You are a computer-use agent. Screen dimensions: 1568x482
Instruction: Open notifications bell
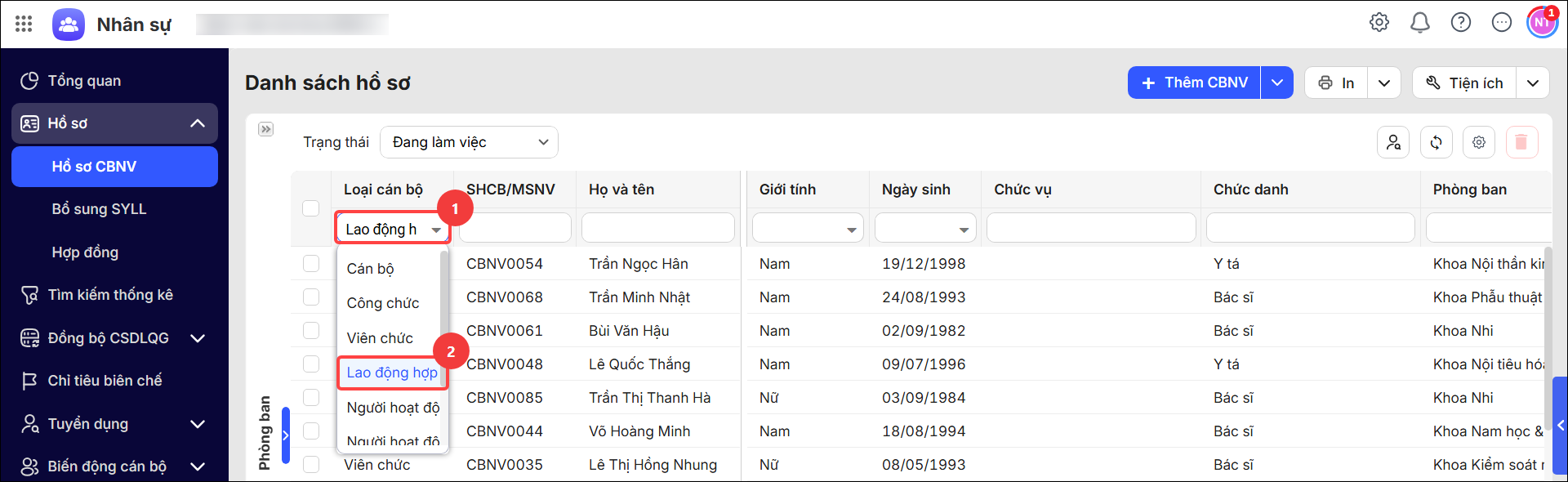[x=1420, y=22]
